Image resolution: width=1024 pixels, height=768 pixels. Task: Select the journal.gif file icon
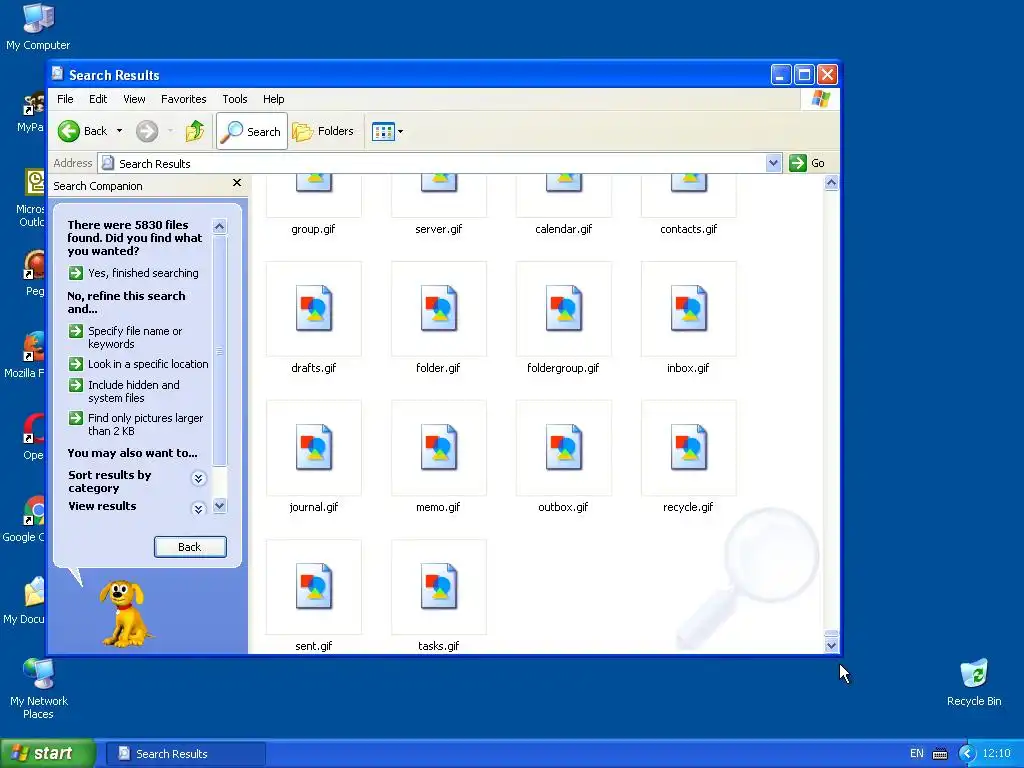pyautogui.click(x=313, y=447)
